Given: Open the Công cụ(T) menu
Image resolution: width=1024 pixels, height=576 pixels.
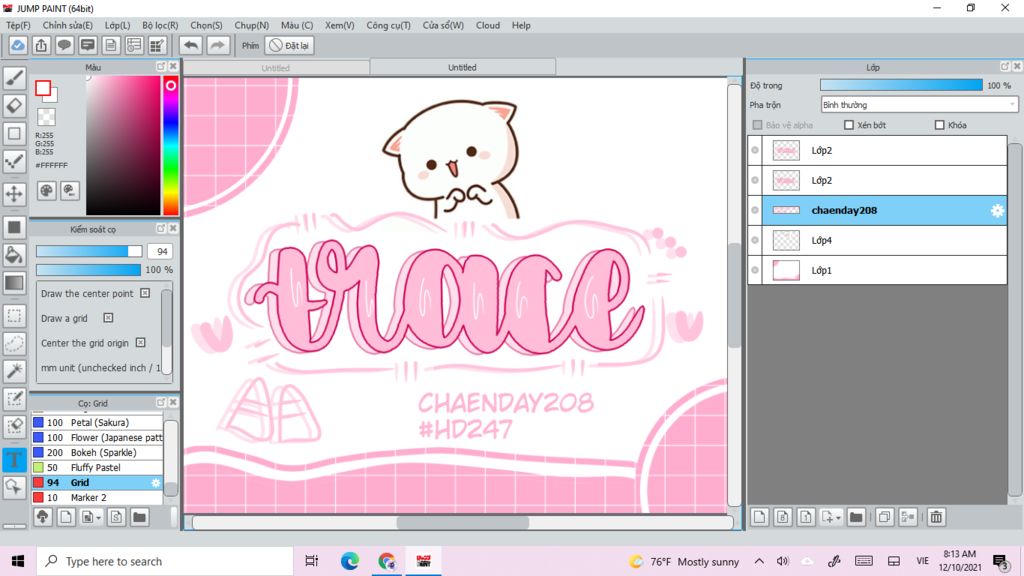Looking at the screenshot, I should [x=388, y=25].
